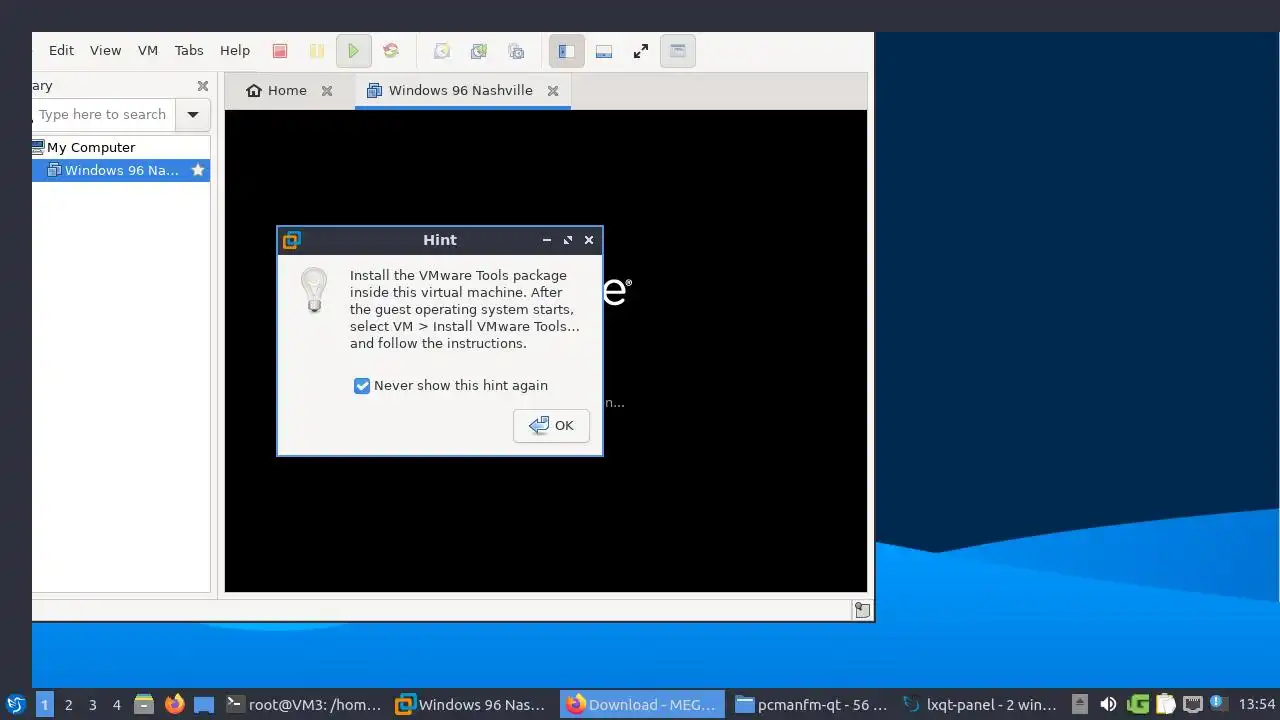Select My Computer in the library tree
The image size is (1280, 720).
click(90, 147)
